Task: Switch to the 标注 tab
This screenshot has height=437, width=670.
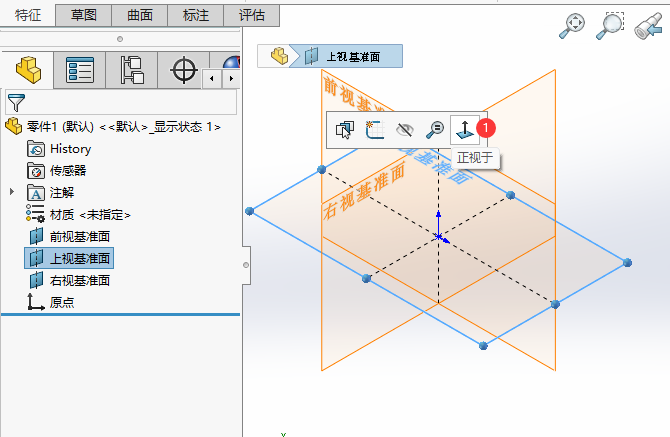Action: [x=196, y=15]
